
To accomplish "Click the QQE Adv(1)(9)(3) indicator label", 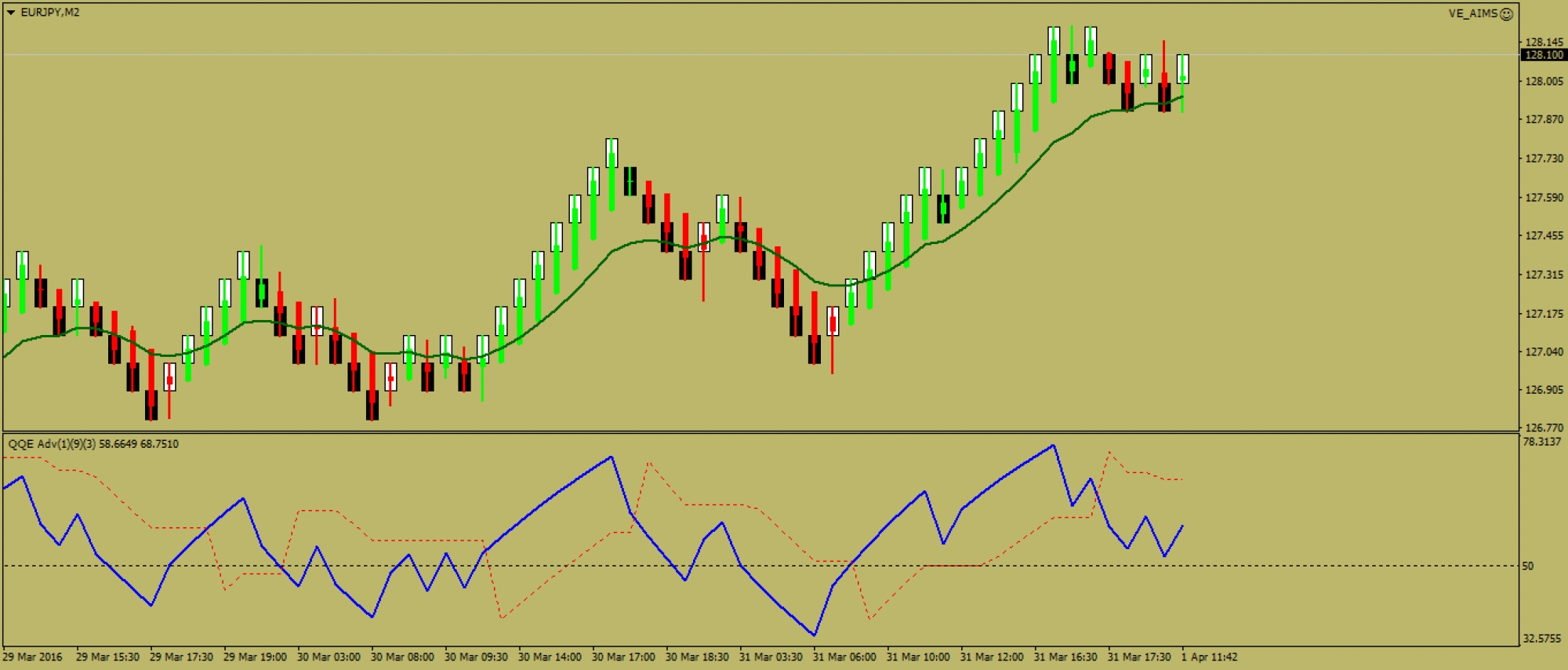I will pos(93,444).
